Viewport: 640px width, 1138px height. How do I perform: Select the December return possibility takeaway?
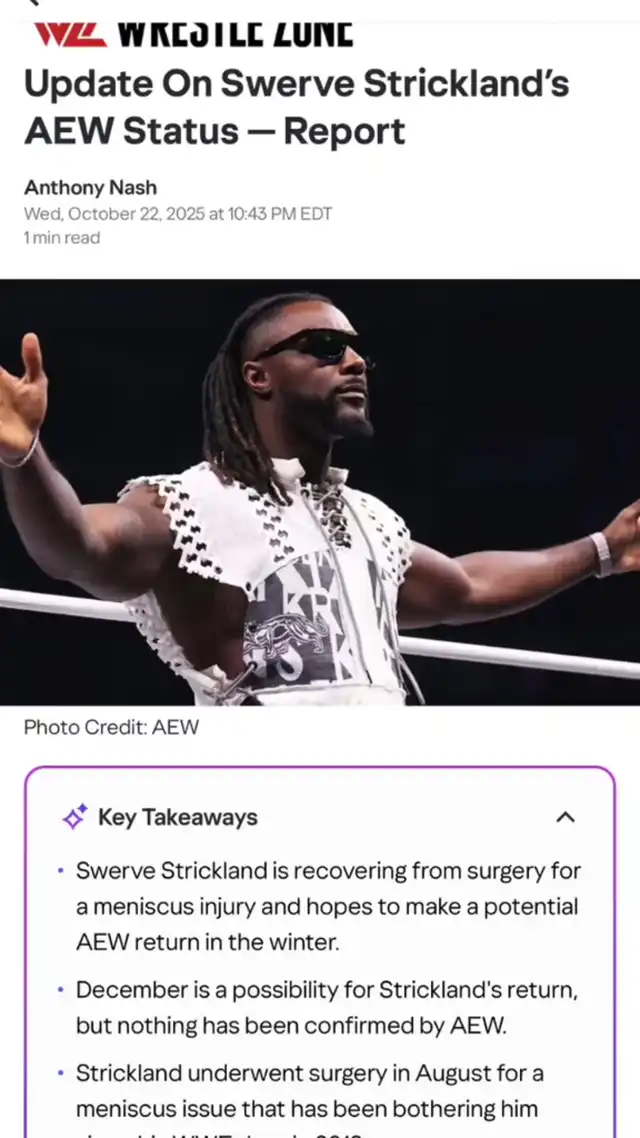[327, 1007]
